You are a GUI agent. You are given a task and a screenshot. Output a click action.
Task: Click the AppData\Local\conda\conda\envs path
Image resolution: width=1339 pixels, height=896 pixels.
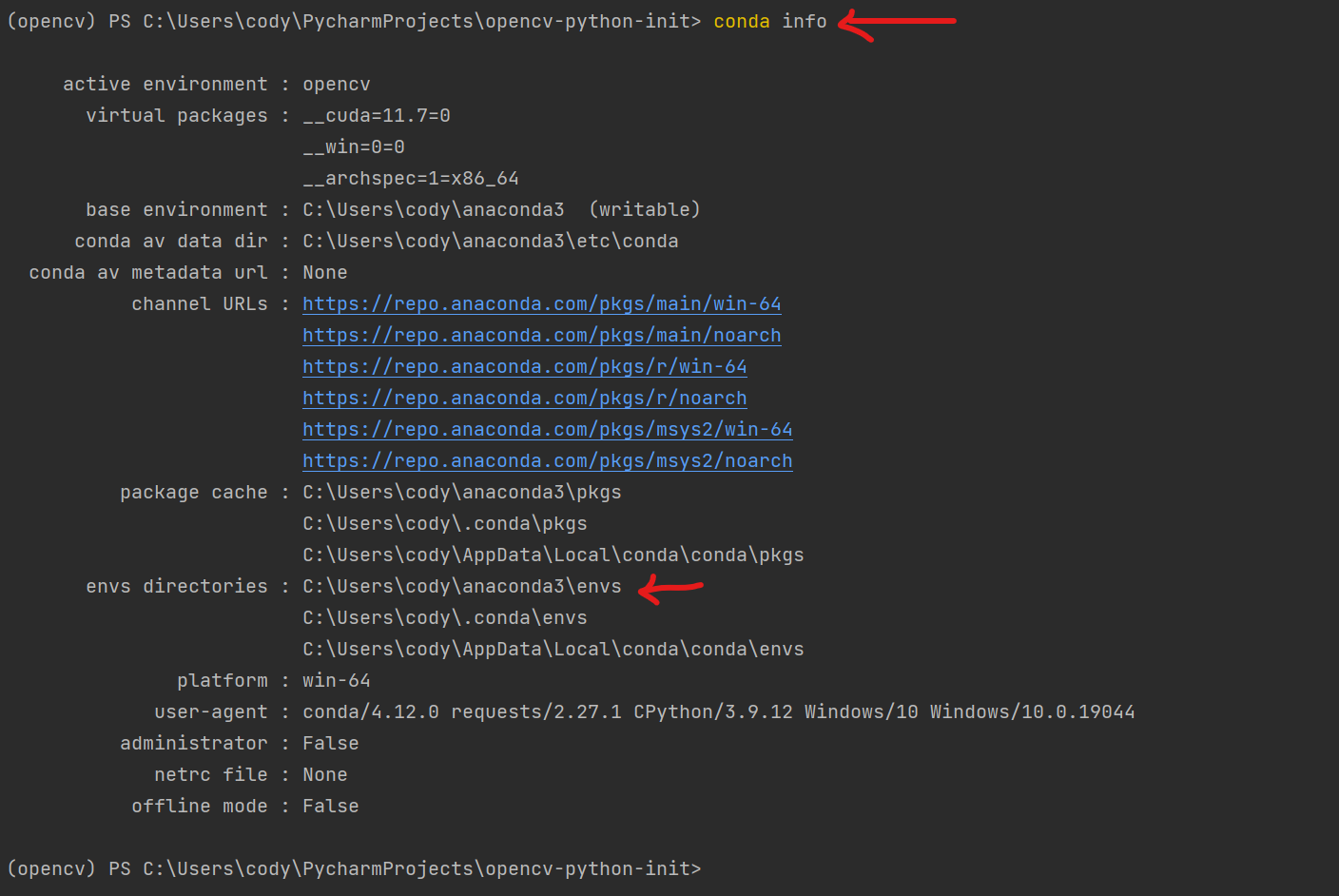click(553, 650)
